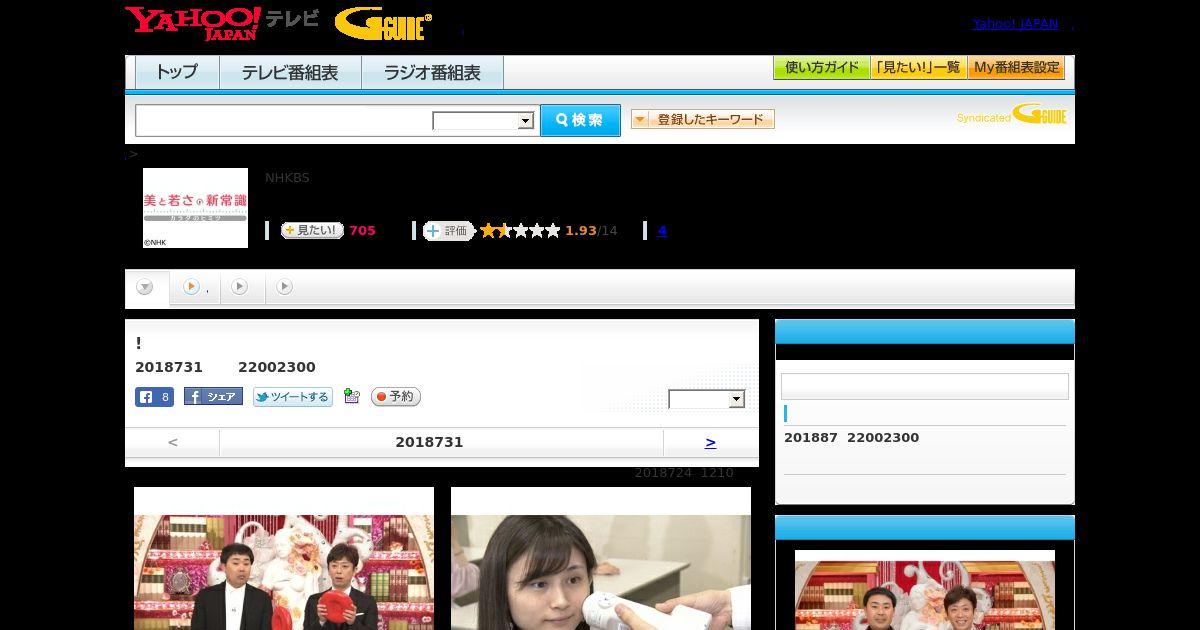Click the 美と若さの新常識 program thumbnail

tap(195, 208)
